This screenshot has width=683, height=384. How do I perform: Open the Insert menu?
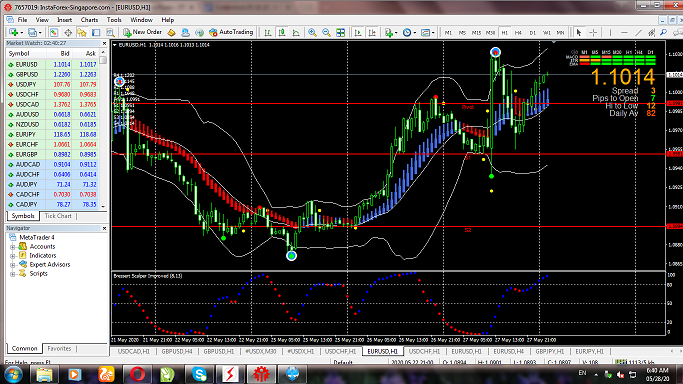[x=64, y=20]
